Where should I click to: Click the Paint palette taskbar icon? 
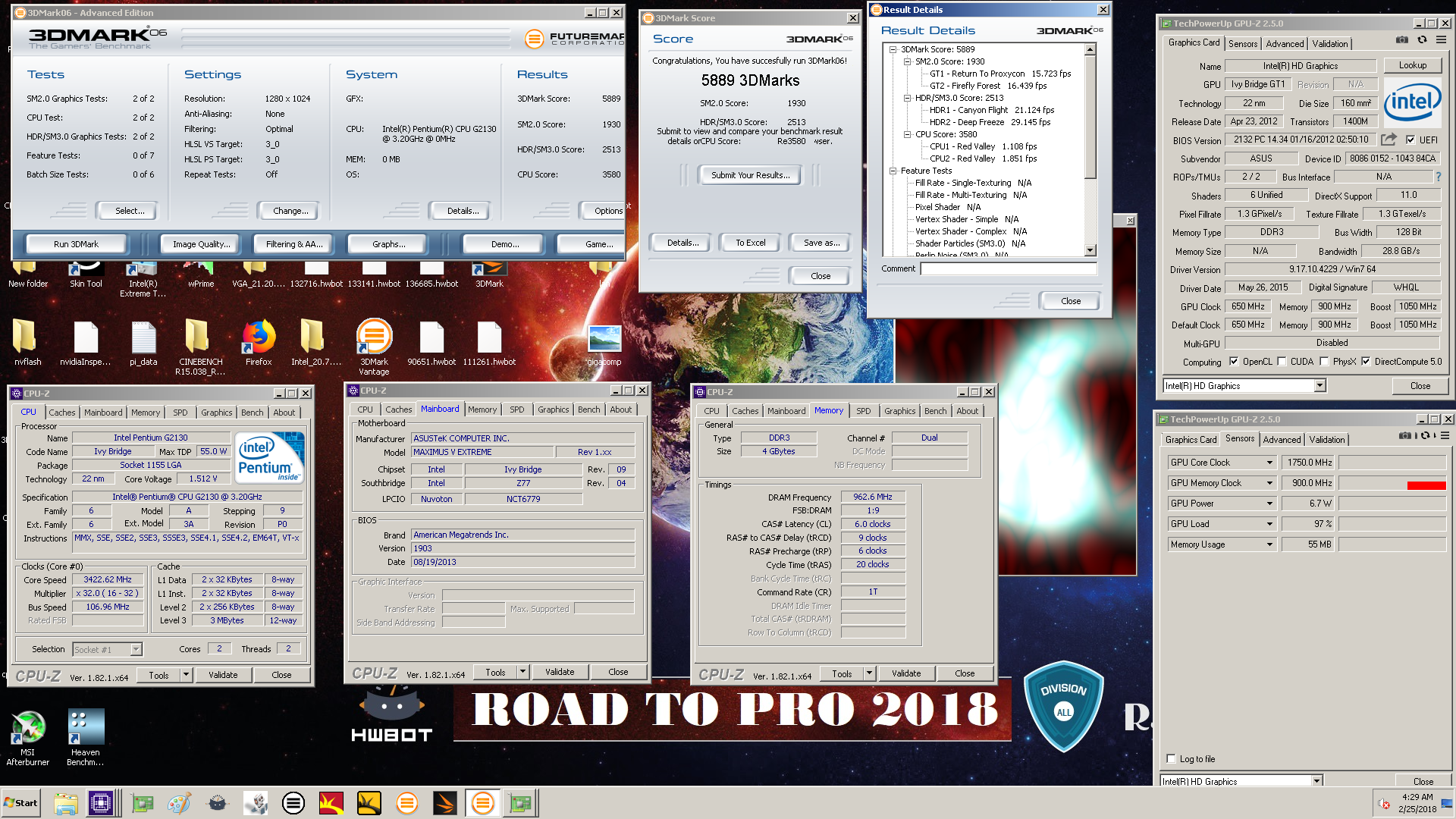click(180, 803)
